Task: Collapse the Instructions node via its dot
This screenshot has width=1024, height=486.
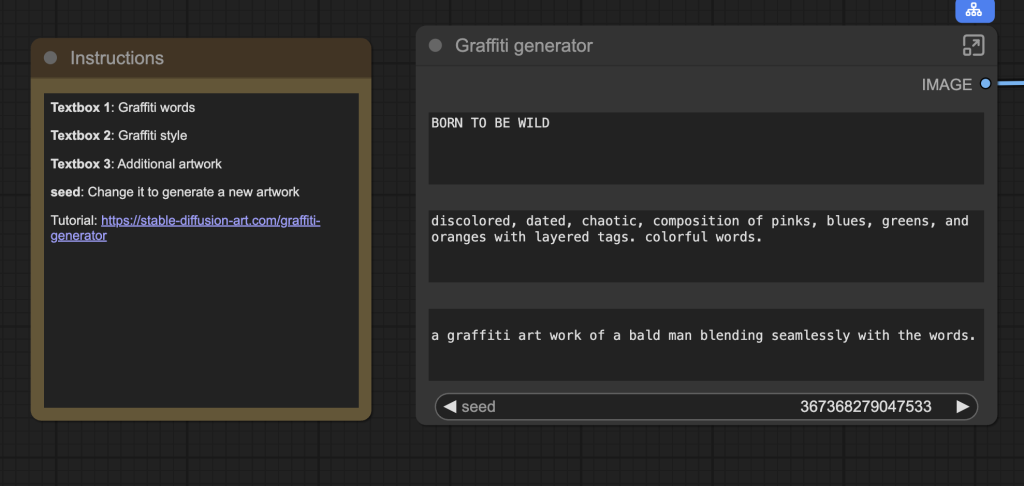Action: pos(51,59)
